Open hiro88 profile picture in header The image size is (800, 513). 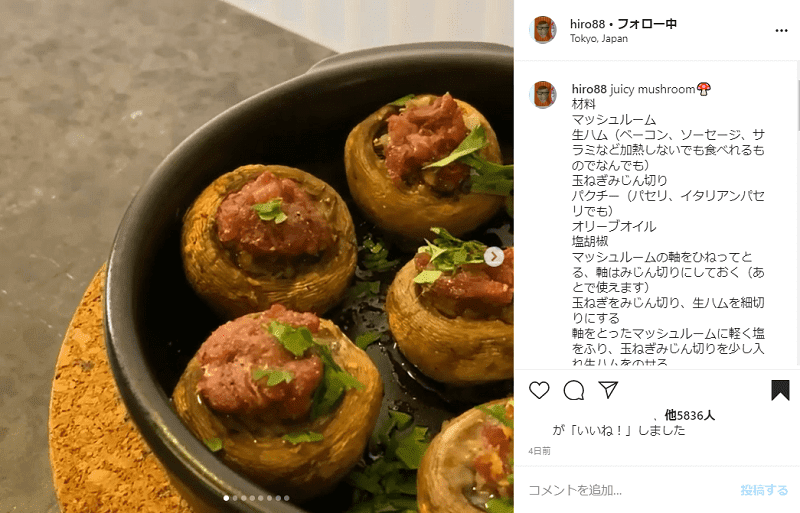coord(542,30)
